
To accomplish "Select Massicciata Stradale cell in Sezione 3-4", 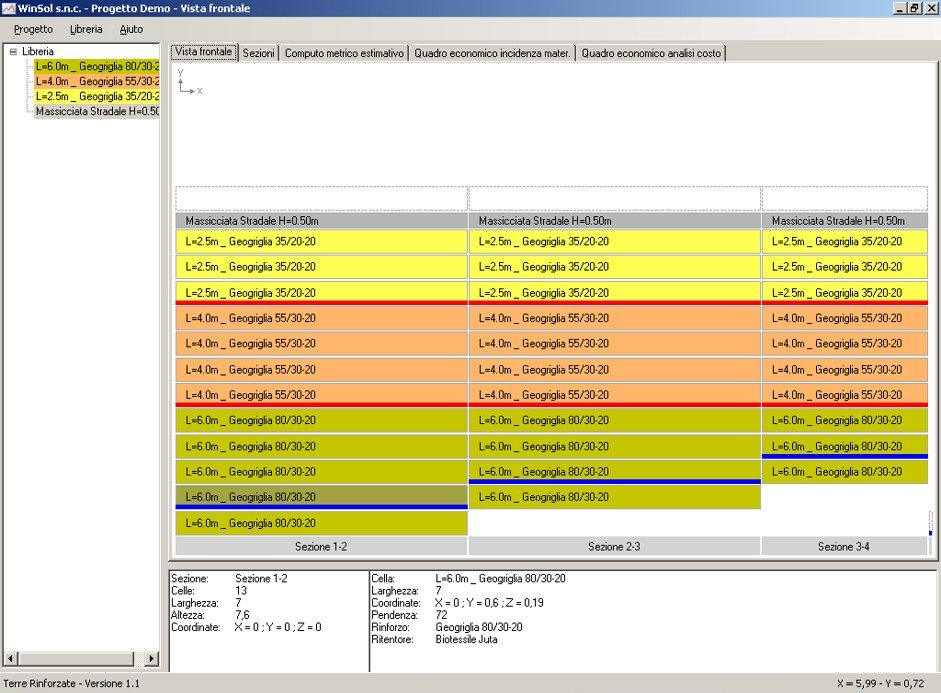I will coord(844,221).
